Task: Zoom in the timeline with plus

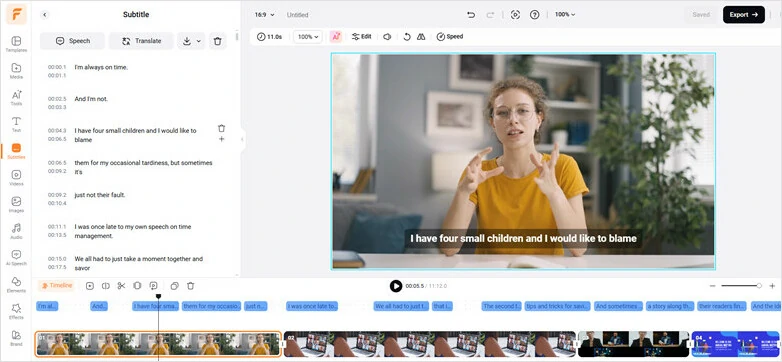Action: pyautogui.click(x=772, y=286)
